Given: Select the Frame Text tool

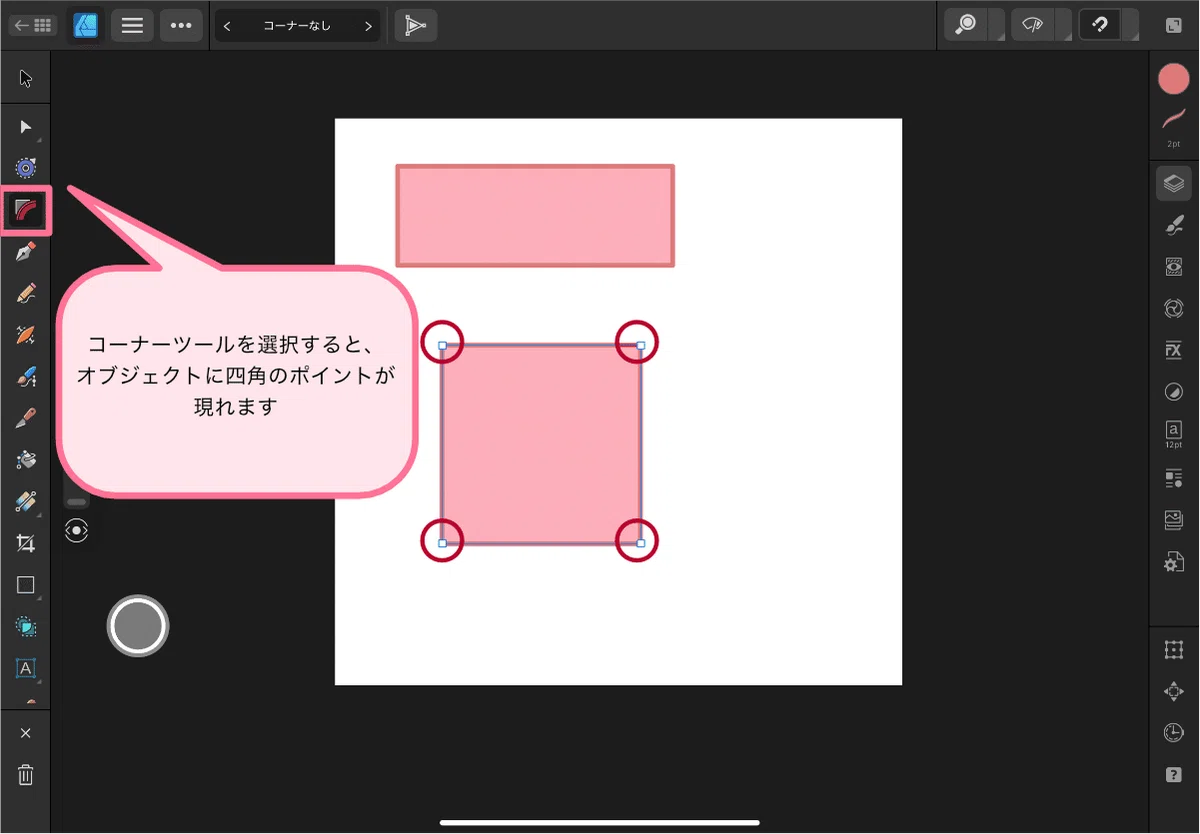Looking at the screenshot, I should [26, 668].
